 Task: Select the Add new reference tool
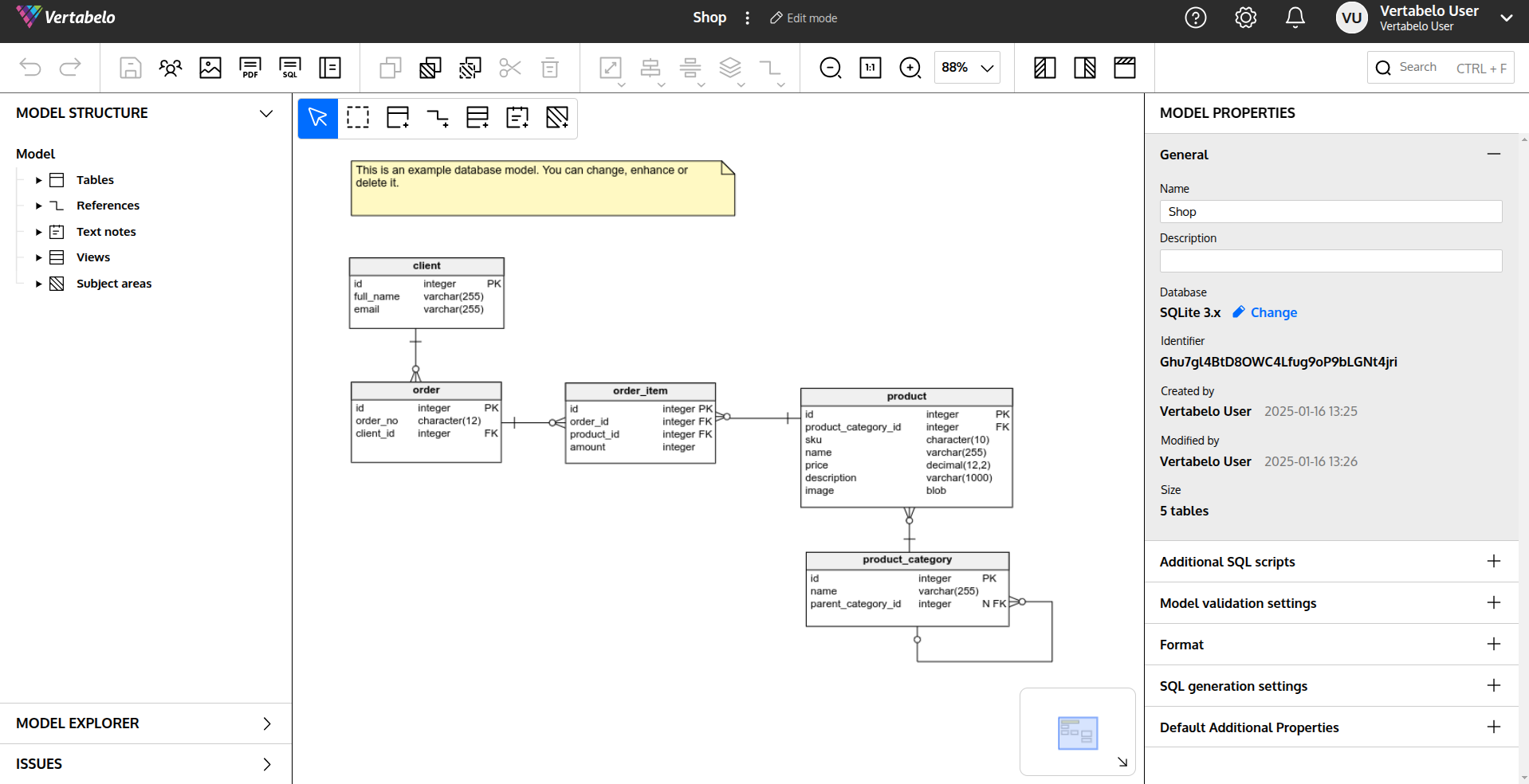coord(438,118)
